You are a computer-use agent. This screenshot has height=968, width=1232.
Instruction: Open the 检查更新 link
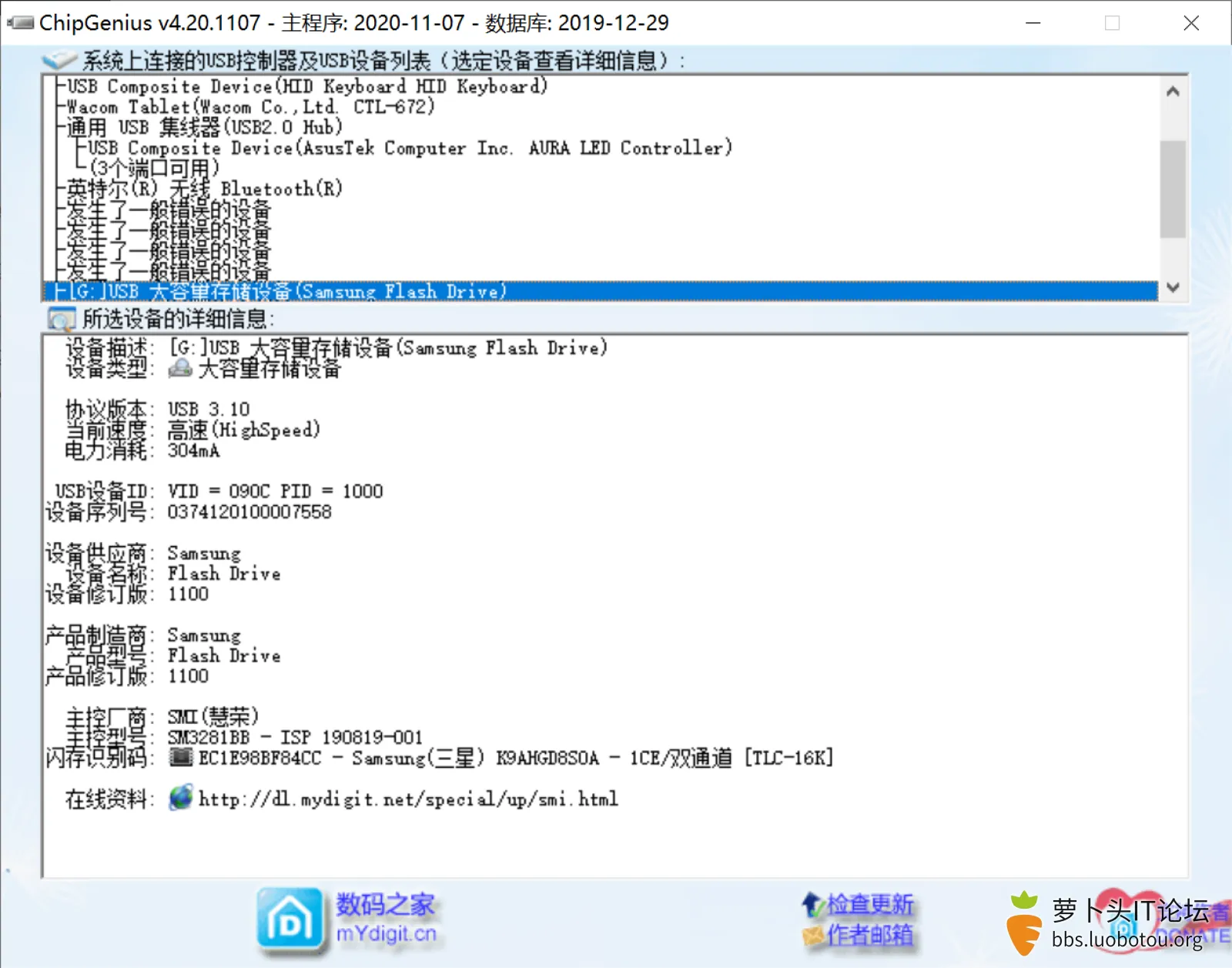(x=870, y=904)
